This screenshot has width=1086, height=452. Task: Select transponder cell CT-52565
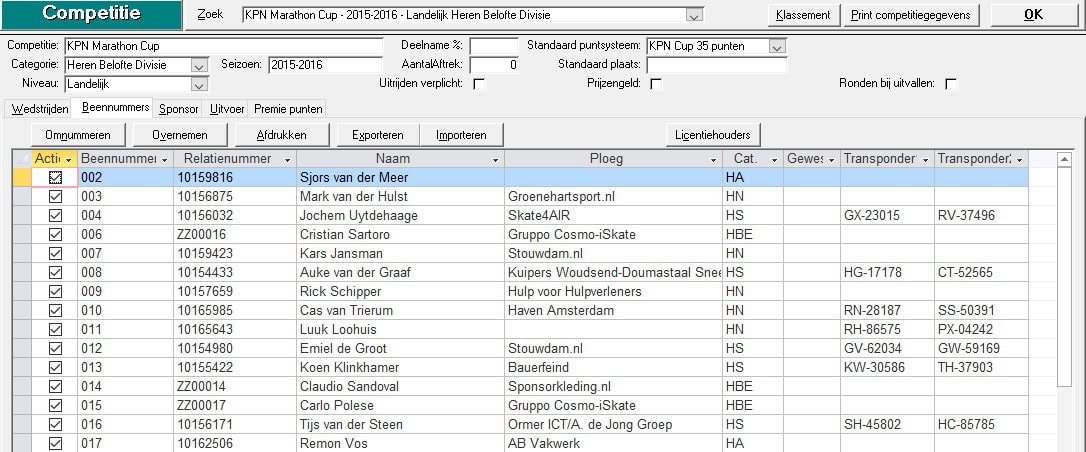(x=981, y=273)
